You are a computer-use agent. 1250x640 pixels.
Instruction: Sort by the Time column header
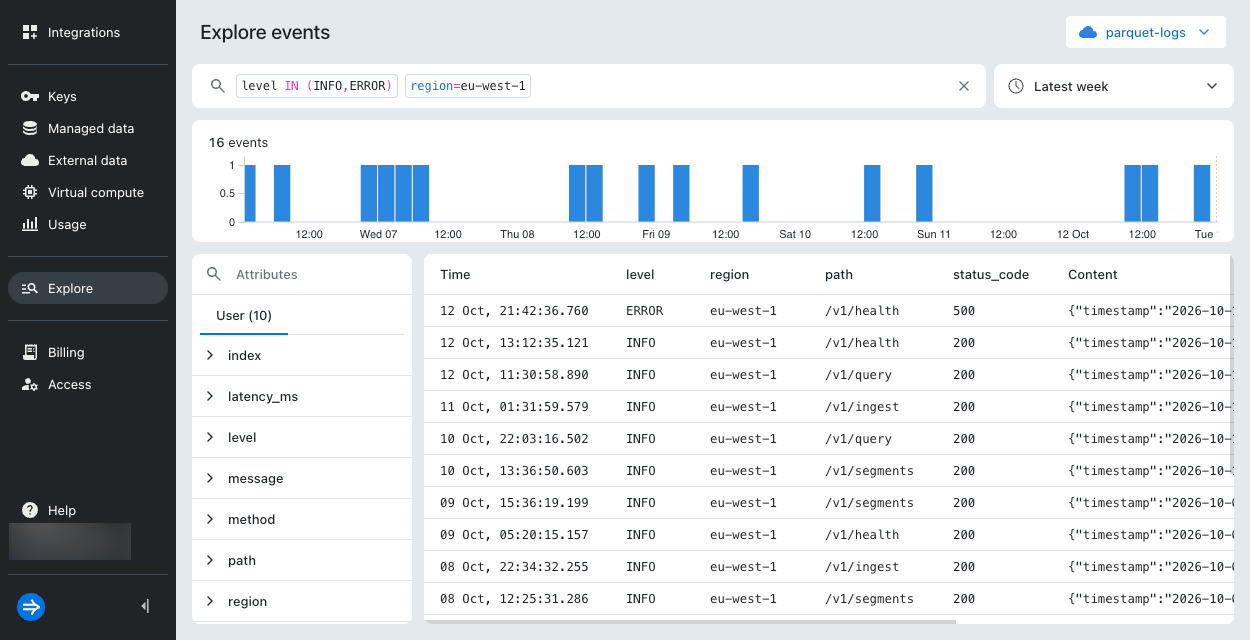pos(455,274)
